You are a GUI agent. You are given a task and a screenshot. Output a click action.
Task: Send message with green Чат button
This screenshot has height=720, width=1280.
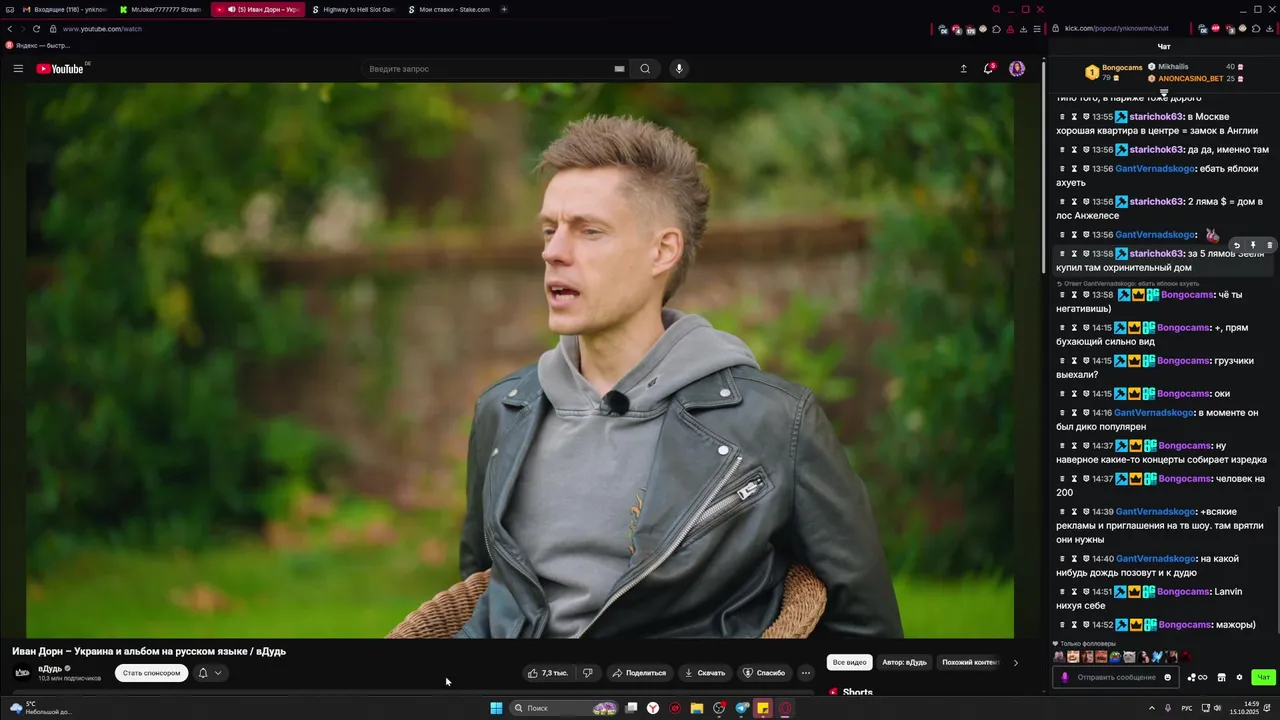point(1264,677)
